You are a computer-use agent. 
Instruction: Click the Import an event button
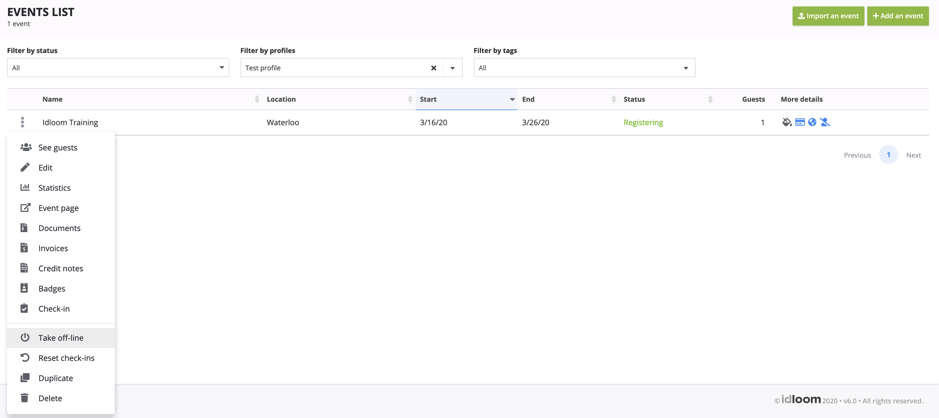pos(828,16)
